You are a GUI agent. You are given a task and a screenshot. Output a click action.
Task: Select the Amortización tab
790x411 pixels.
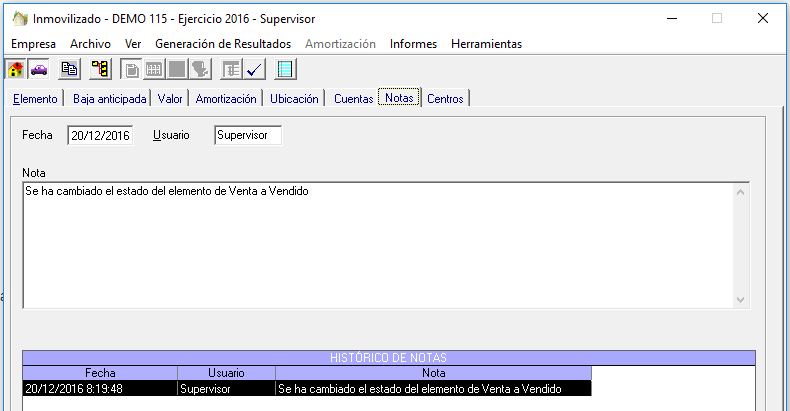pos(226,98)
